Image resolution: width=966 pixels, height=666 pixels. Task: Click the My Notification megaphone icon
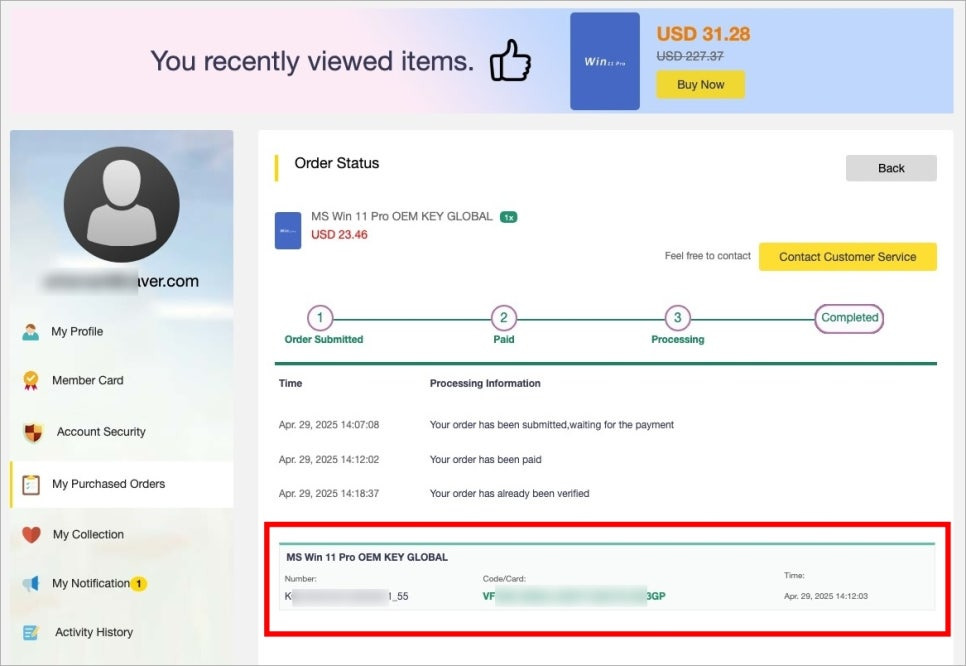(31, 583)
